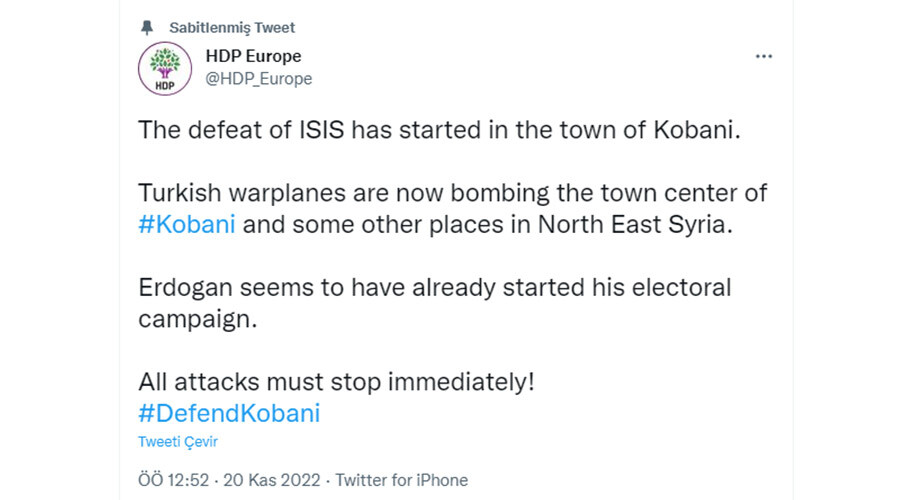Screen dimensions: 900x500
Task: Click the Erdogan electoral line of text
Action: 435,288
